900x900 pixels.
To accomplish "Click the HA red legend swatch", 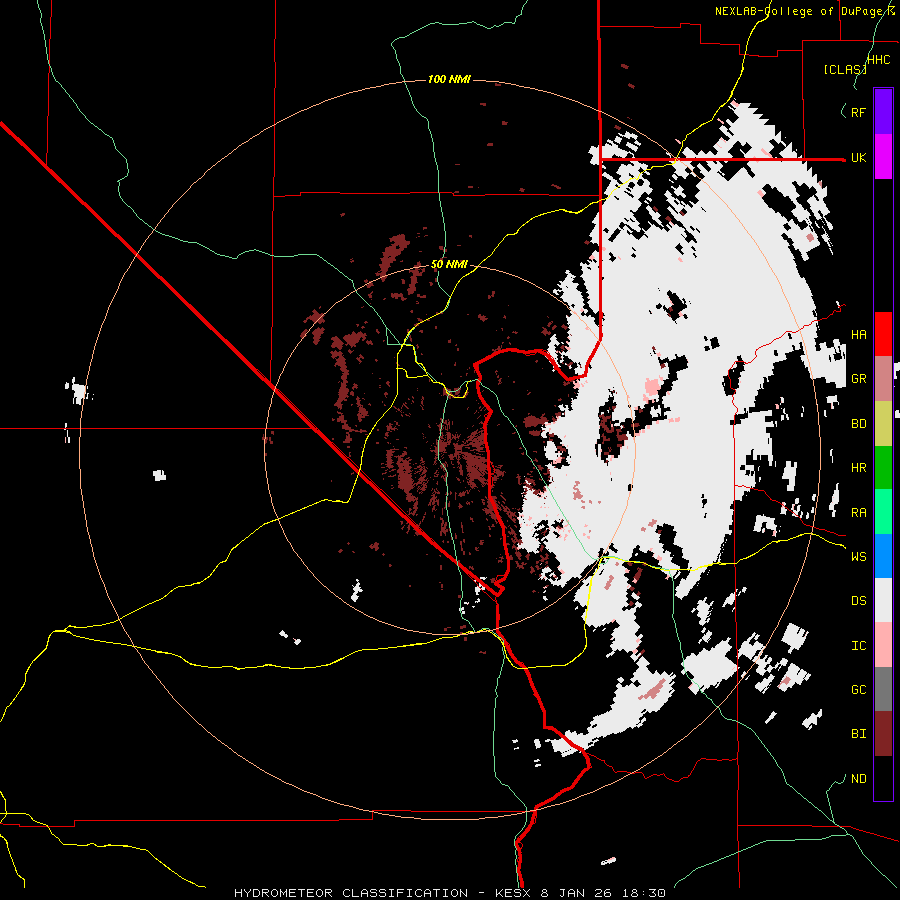I will click(x=883, y=334).
